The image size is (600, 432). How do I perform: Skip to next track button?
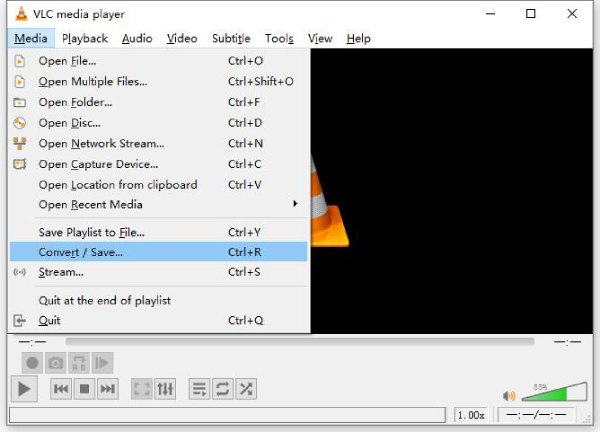[x=108, y=389]
